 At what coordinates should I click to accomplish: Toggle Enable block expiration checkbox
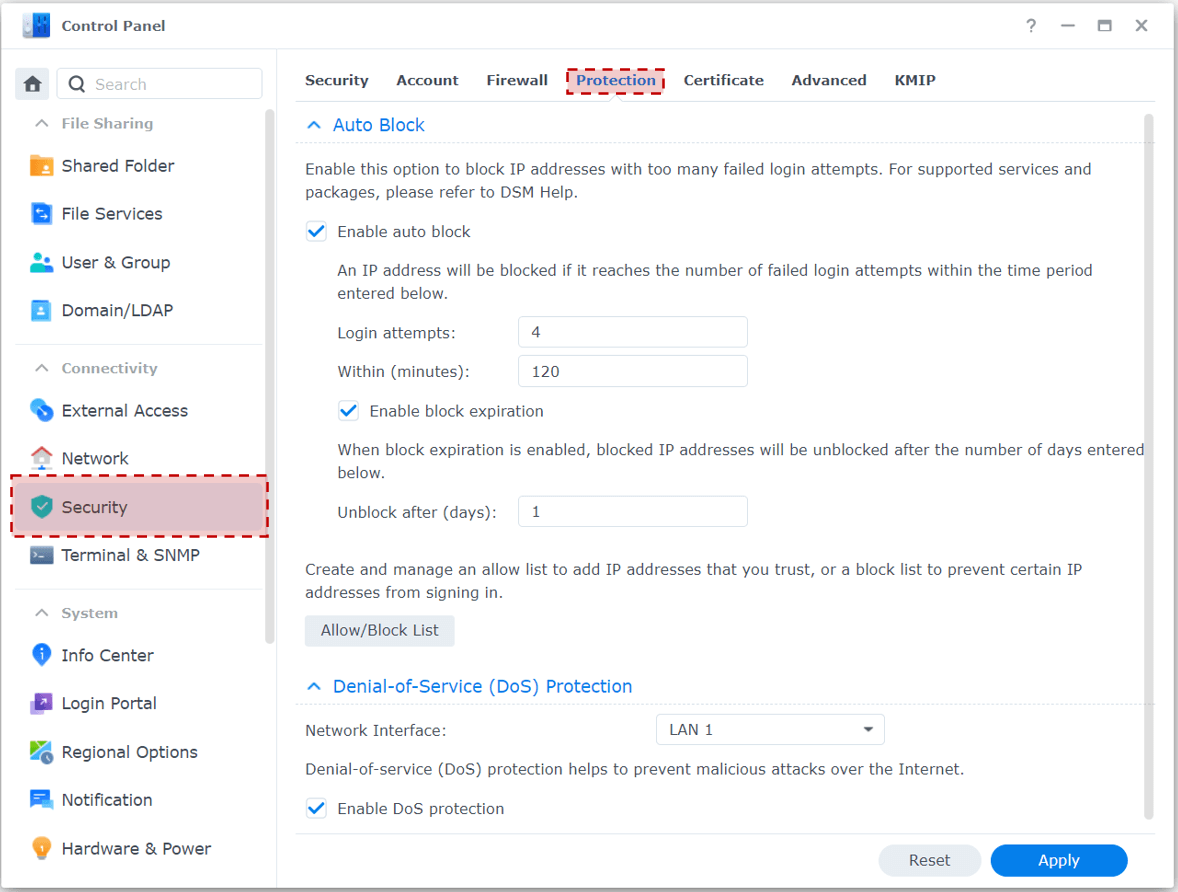pos(348,411)
